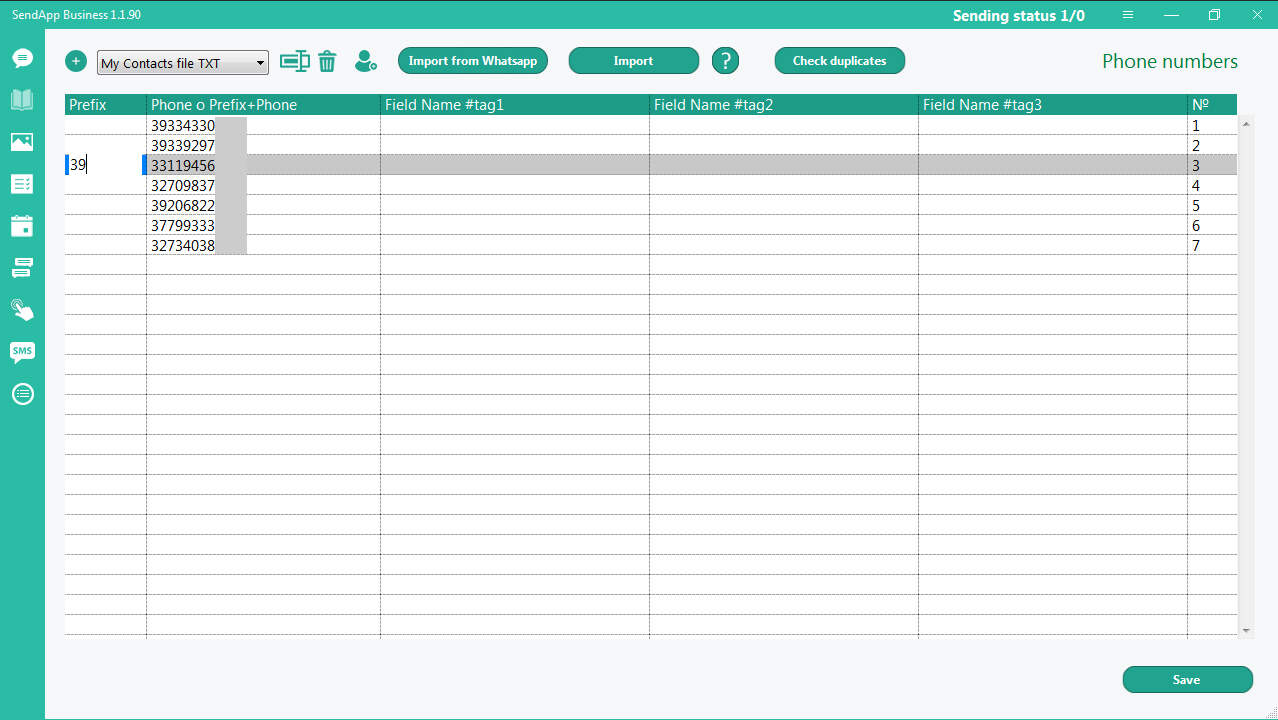Open the hamburger menu in title bar
This screenshot has height=720, width=1278.
point(1128,15)
